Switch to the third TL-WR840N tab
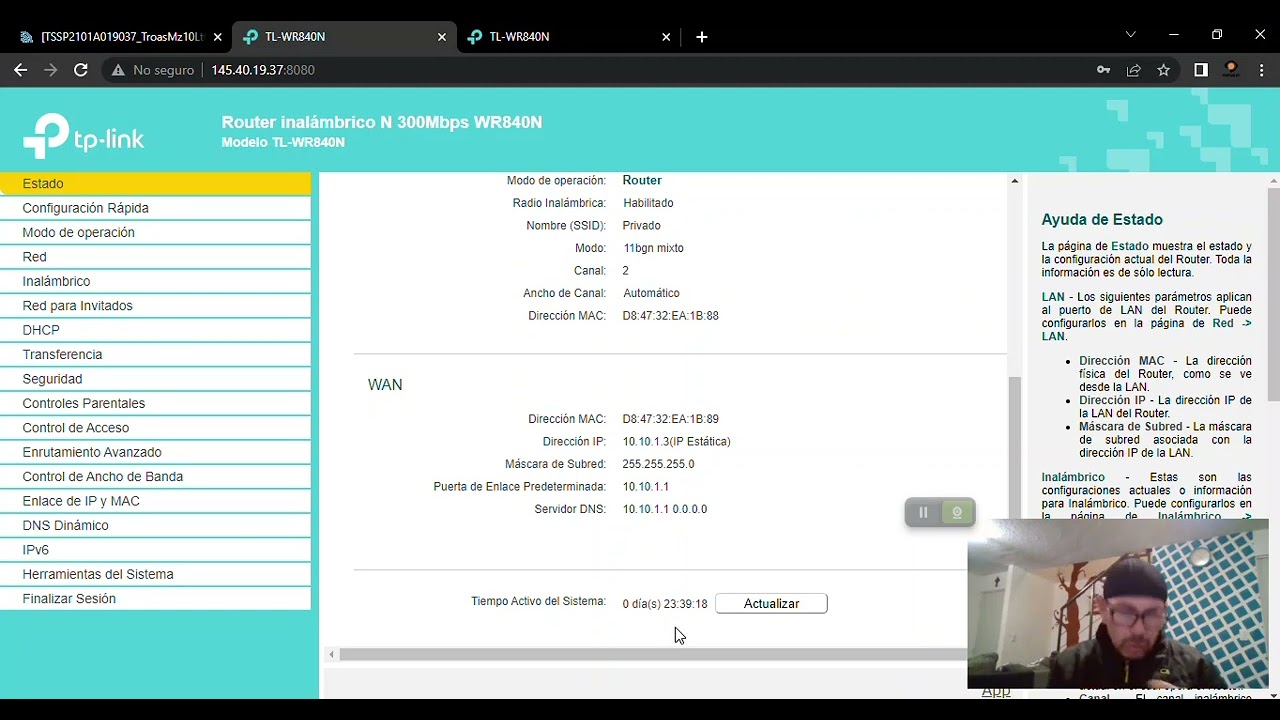The width and height of the screenshot is (1280, 720). pos(568,37)
